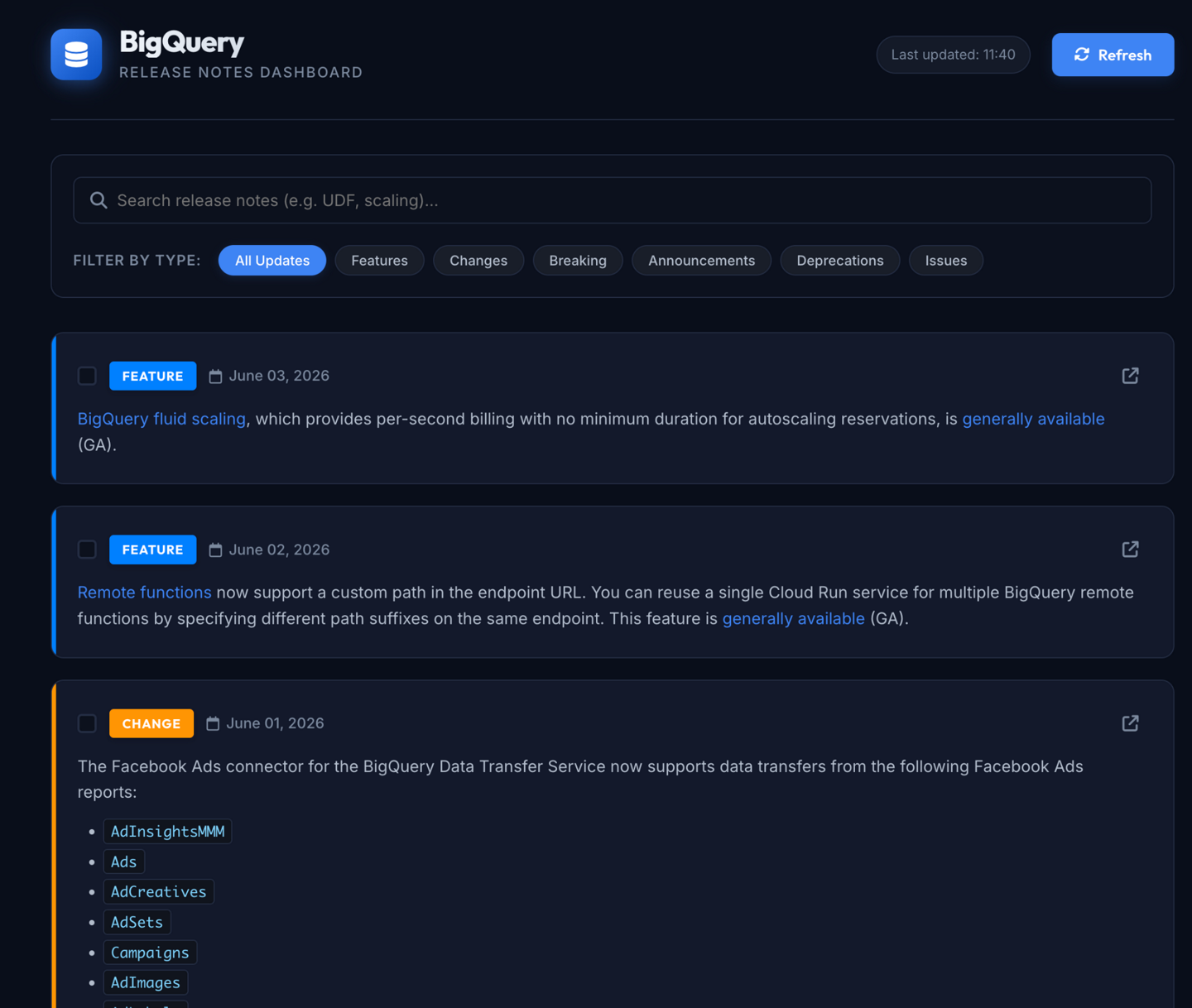Screen dimensions: 1192x1008
Task: Filter release notes by Issues
Action: [946, 261]
